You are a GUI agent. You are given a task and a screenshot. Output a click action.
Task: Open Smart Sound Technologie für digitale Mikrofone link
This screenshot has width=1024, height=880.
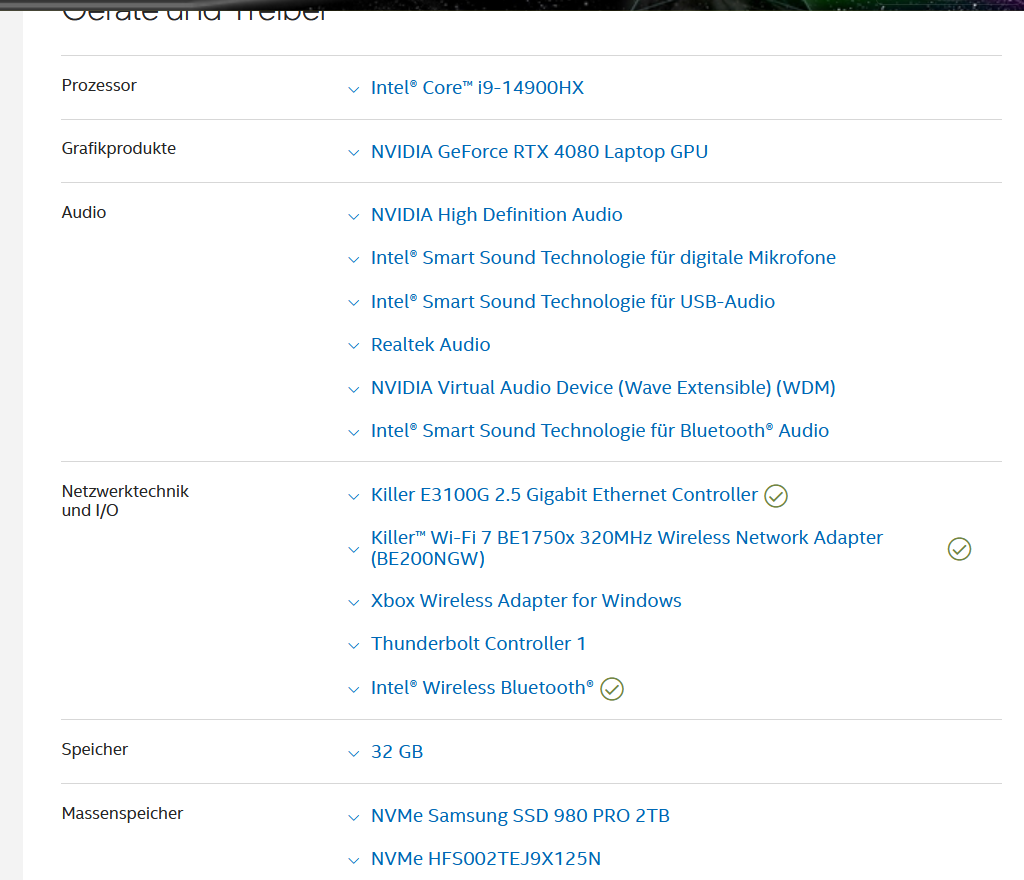click(x=603, y=258)
